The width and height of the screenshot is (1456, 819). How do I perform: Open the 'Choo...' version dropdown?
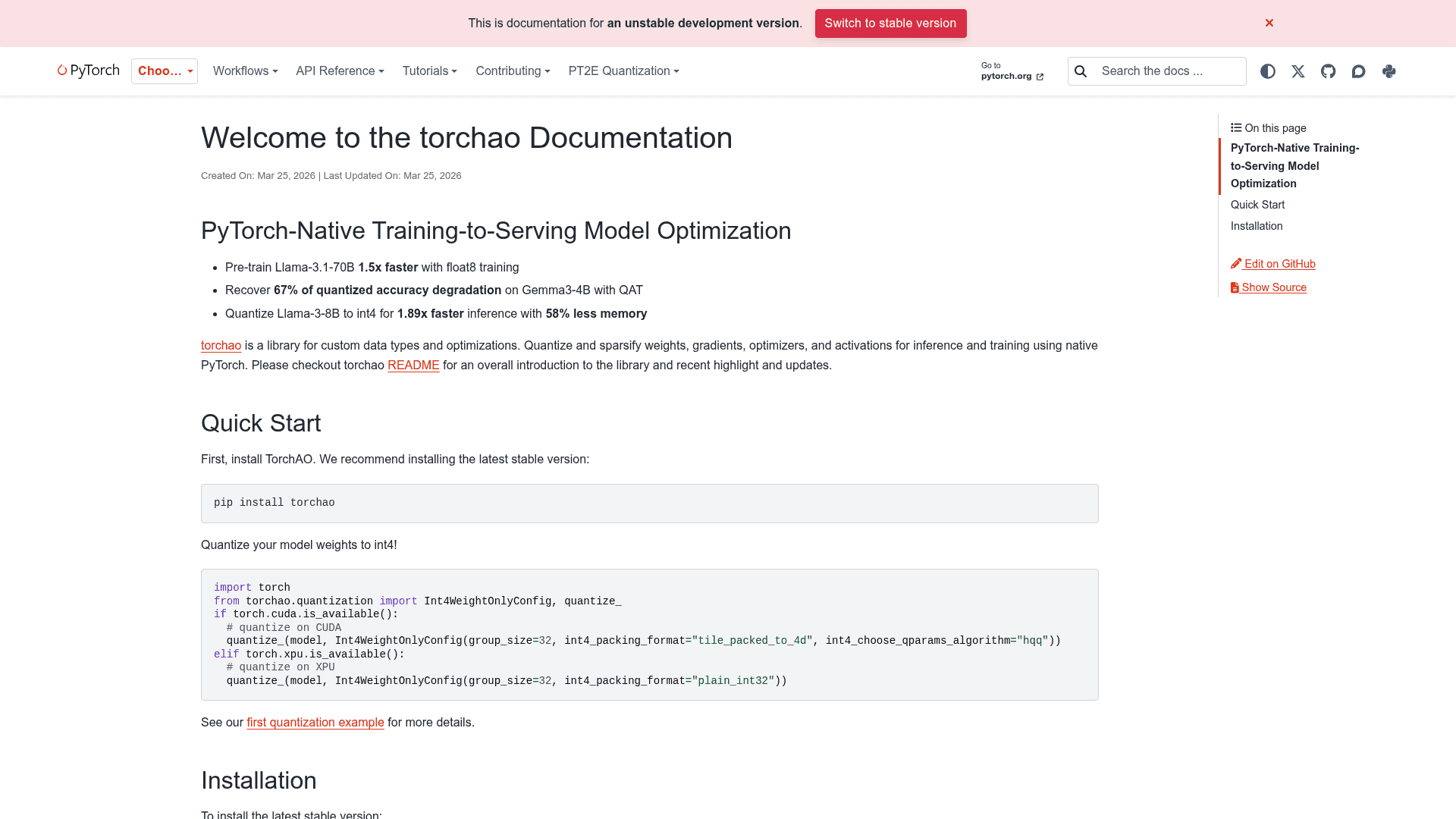pyautogui.click(x=165, y=71)
